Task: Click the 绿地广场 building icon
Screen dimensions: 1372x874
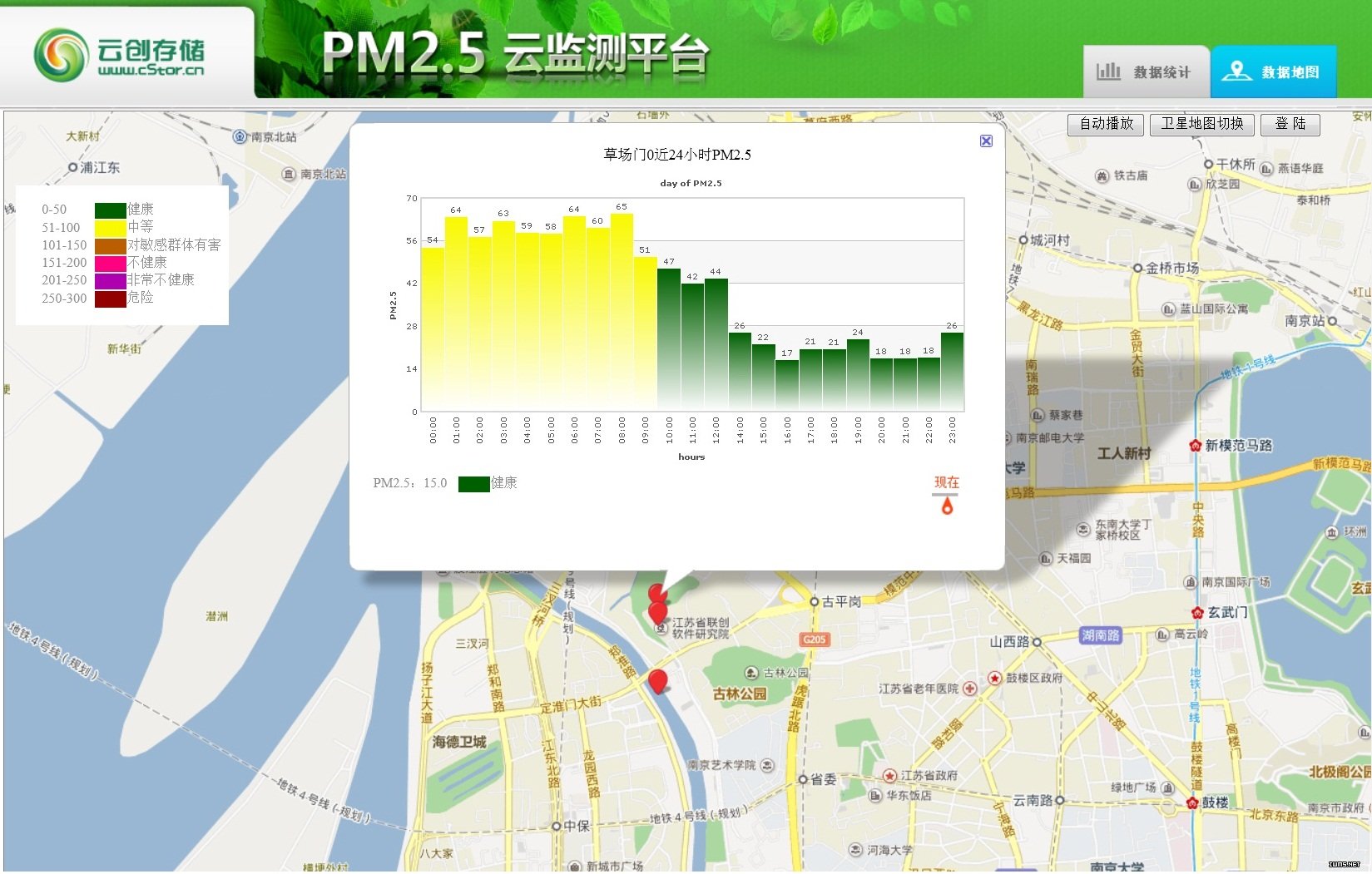Action: coord(1168,788)
